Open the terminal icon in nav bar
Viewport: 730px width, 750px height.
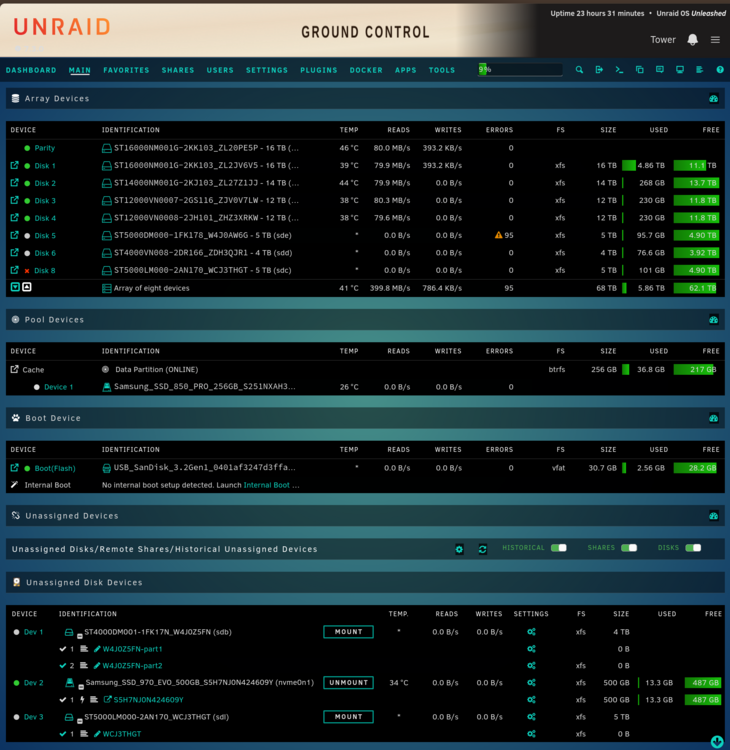pyautogui.click(x=619, y=70)
